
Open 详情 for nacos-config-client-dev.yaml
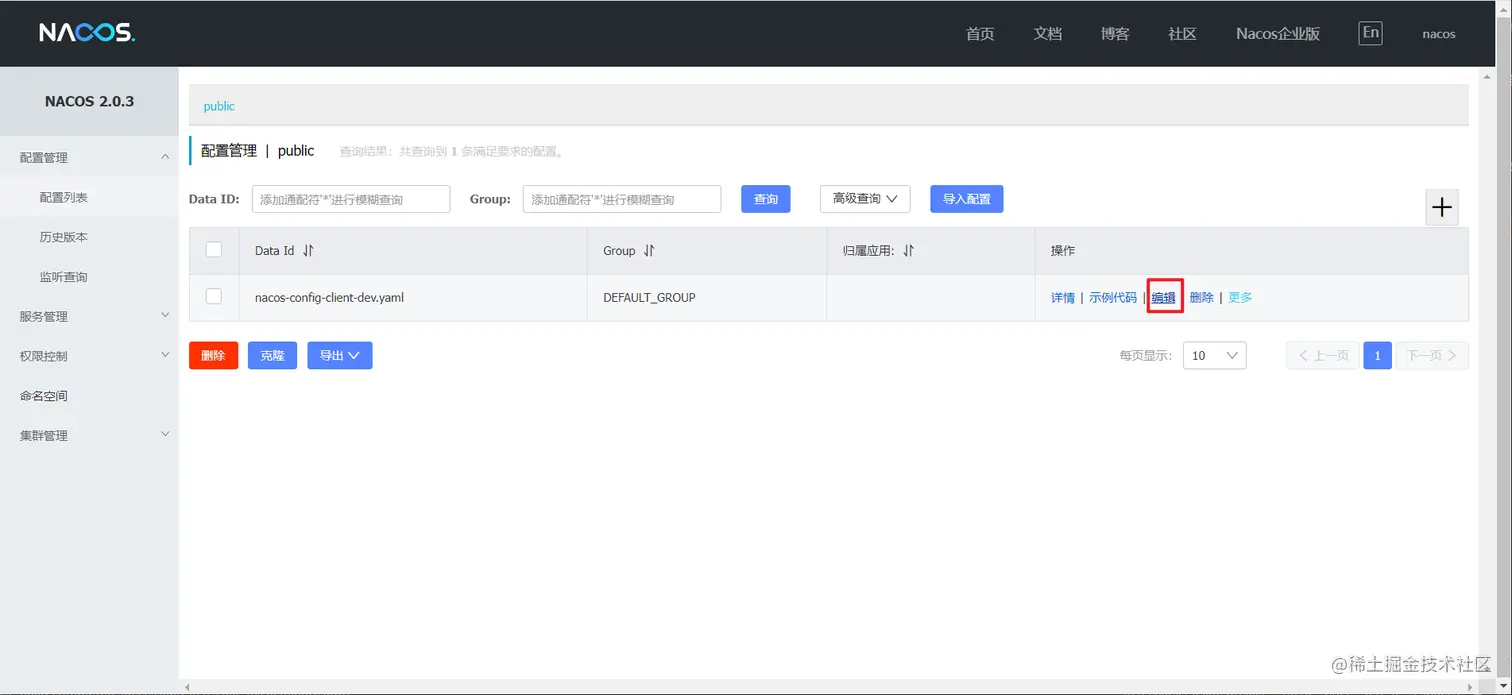[x=1063, y=297]
